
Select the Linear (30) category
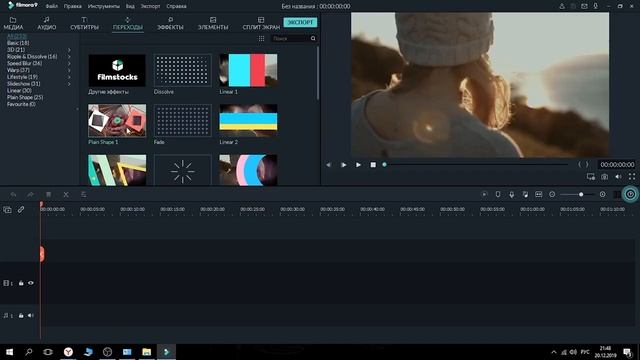coord(19,91)
